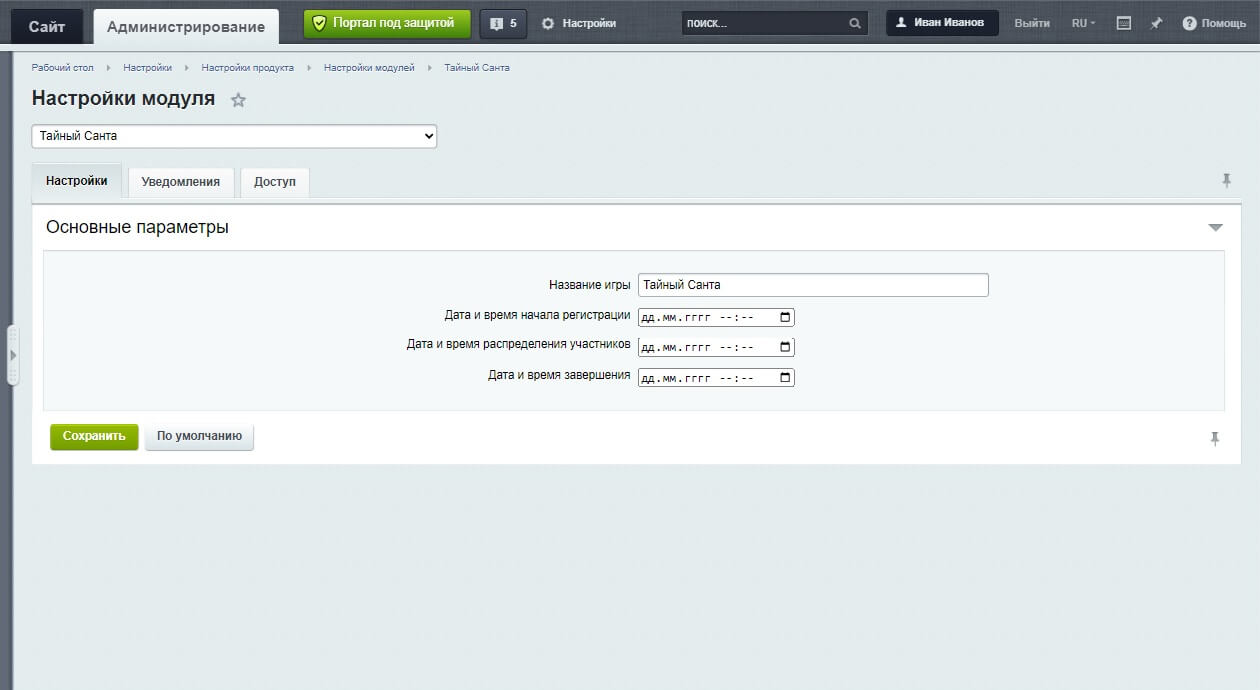Click the Название игры text field

812,285
